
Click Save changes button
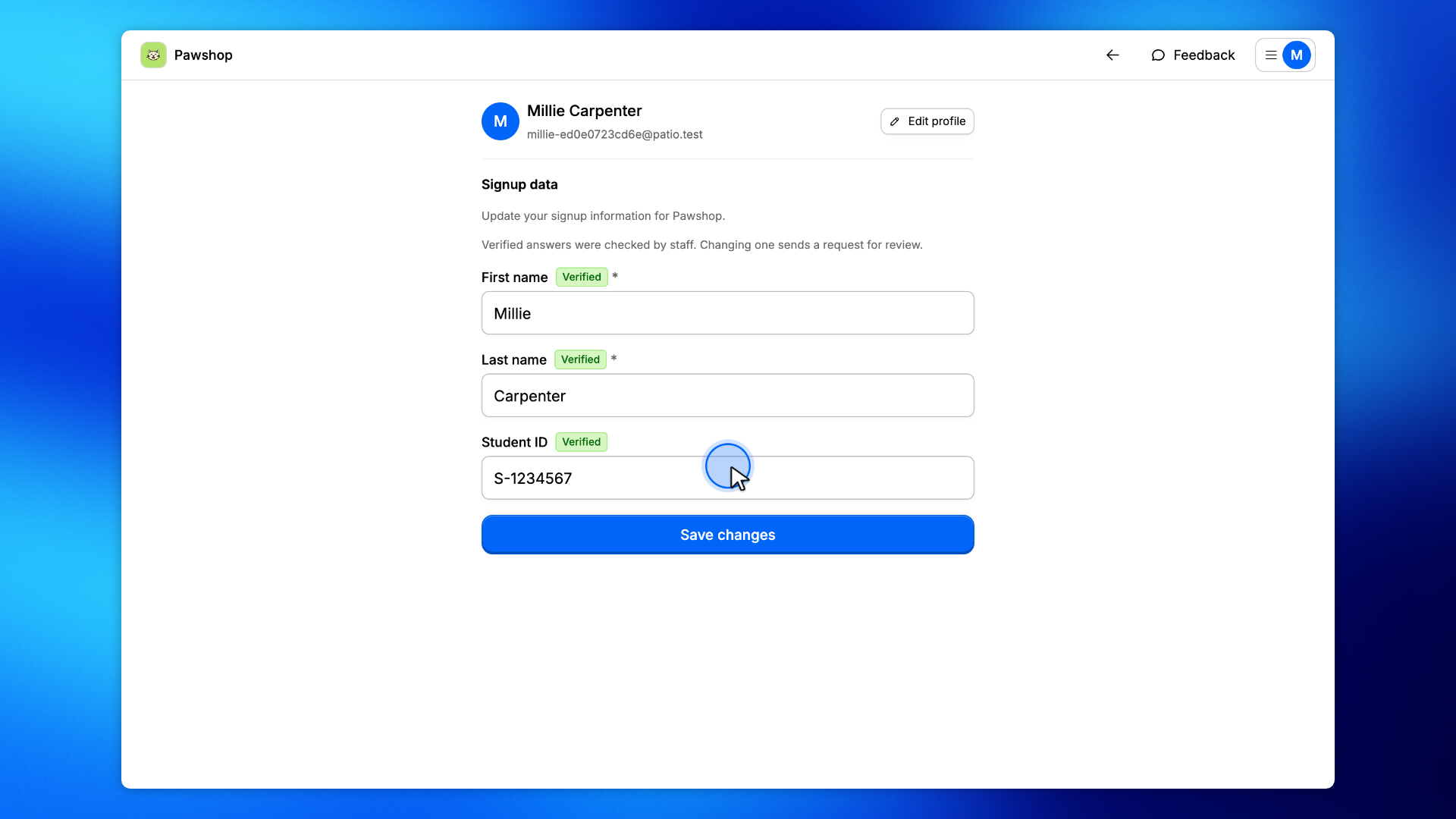coord(728,535)
